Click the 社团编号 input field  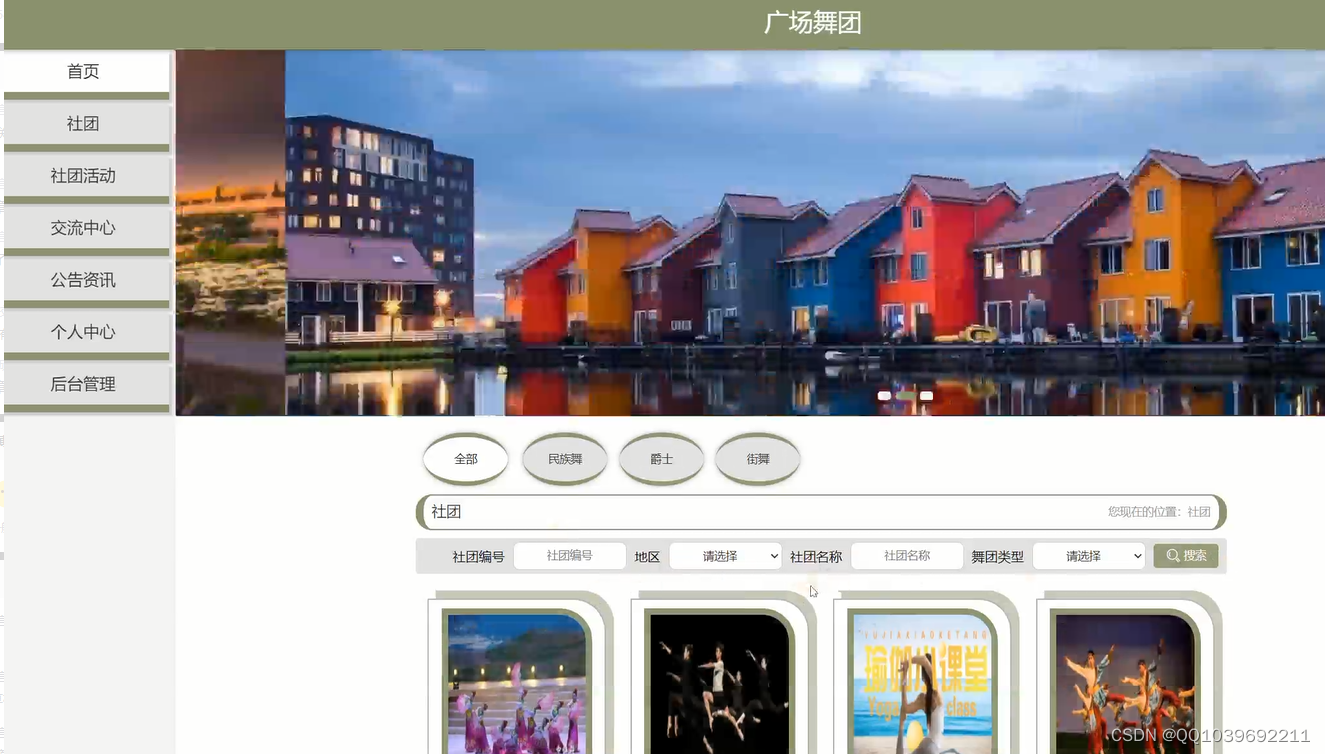[569, 556]
